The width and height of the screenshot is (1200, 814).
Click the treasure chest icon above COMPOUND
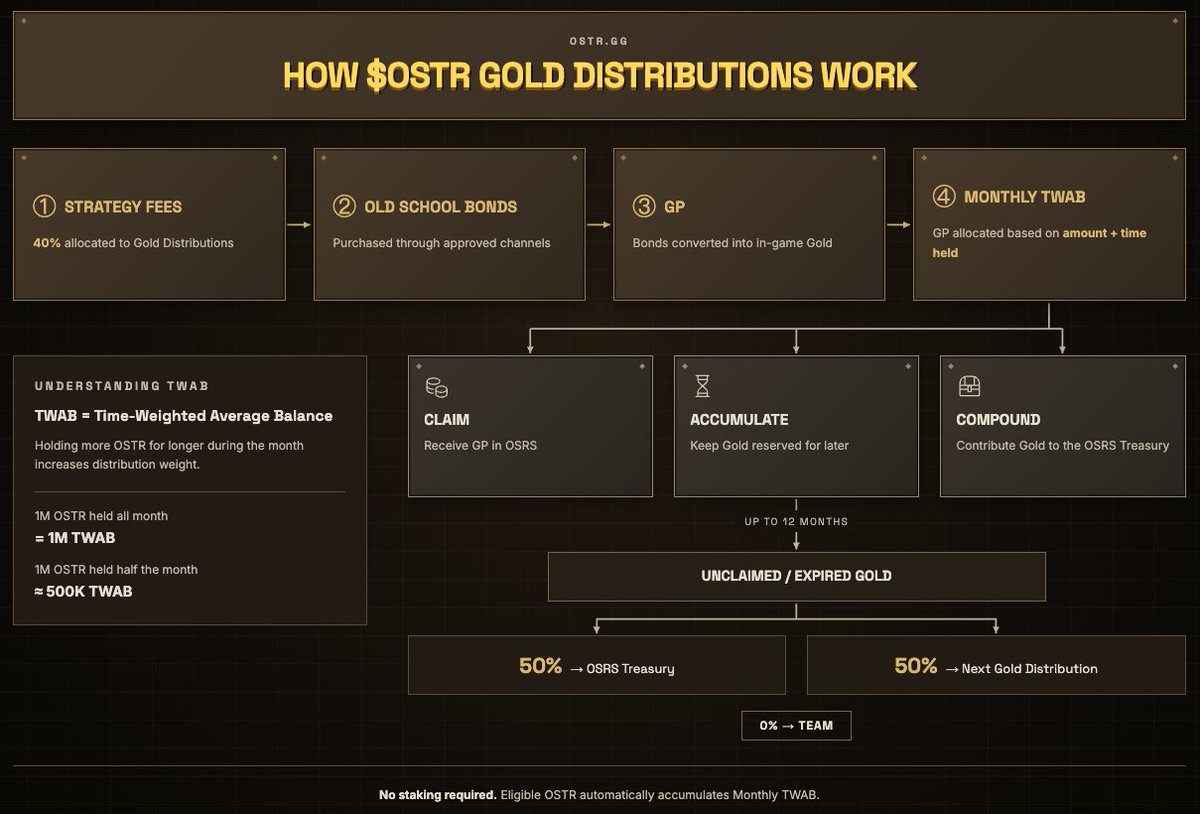[968, 386]
